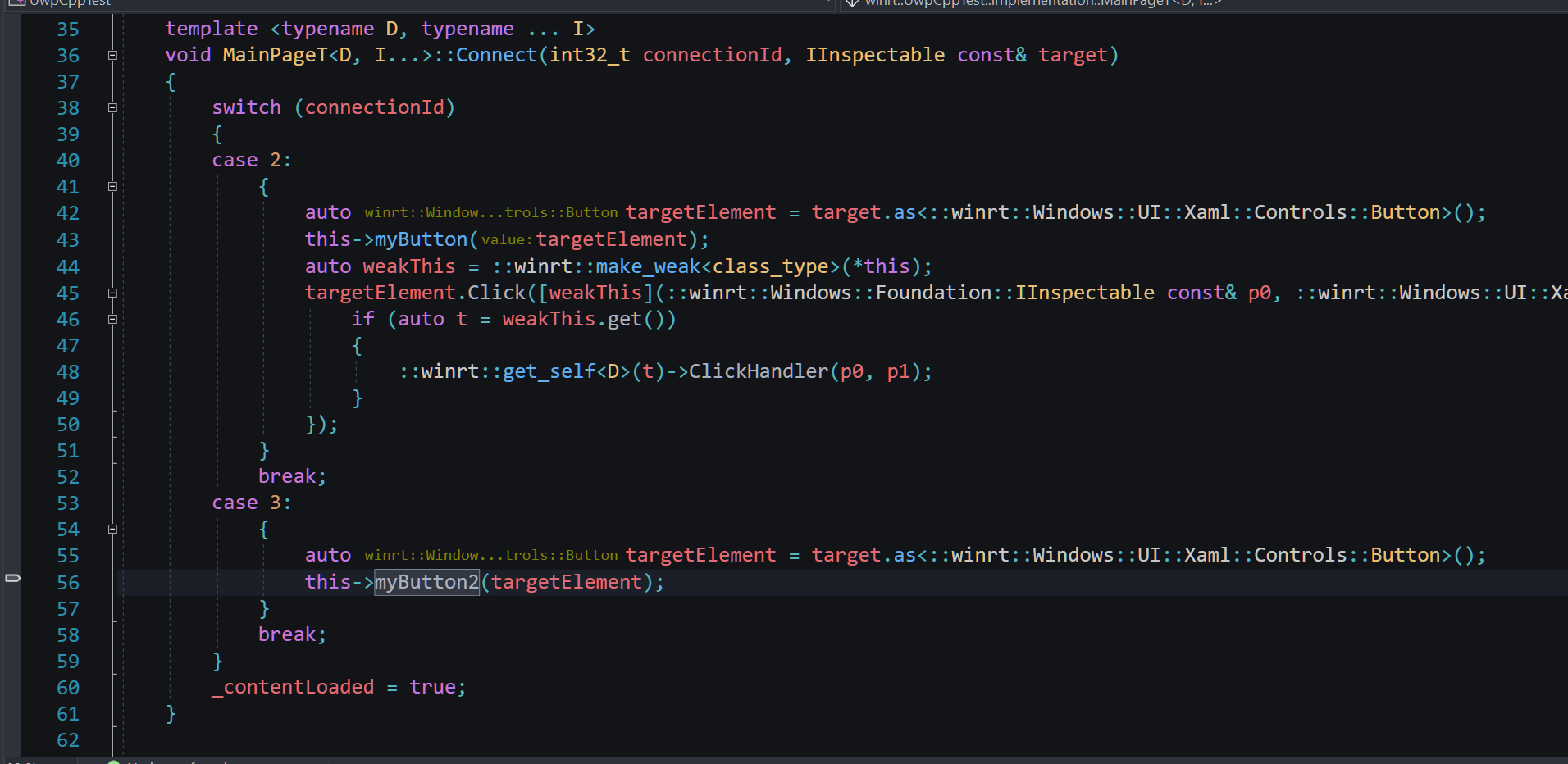Expand the collapsed namespace text on line 55
1568x764 pixels.
click(x=490, y=555)
